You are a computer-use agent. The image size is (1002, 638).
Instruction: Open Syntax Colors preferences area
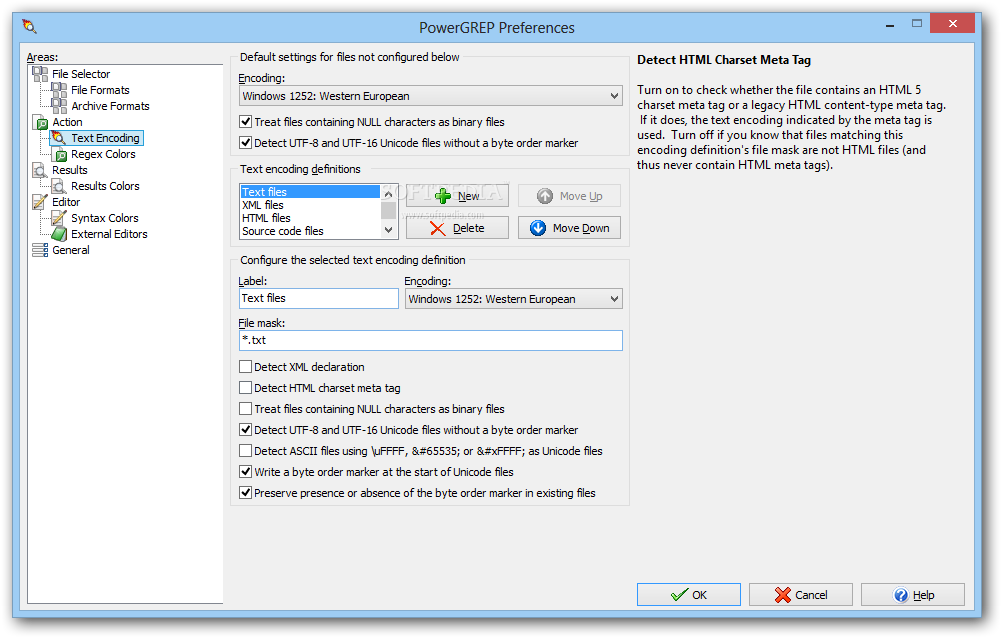click(104, 218)
